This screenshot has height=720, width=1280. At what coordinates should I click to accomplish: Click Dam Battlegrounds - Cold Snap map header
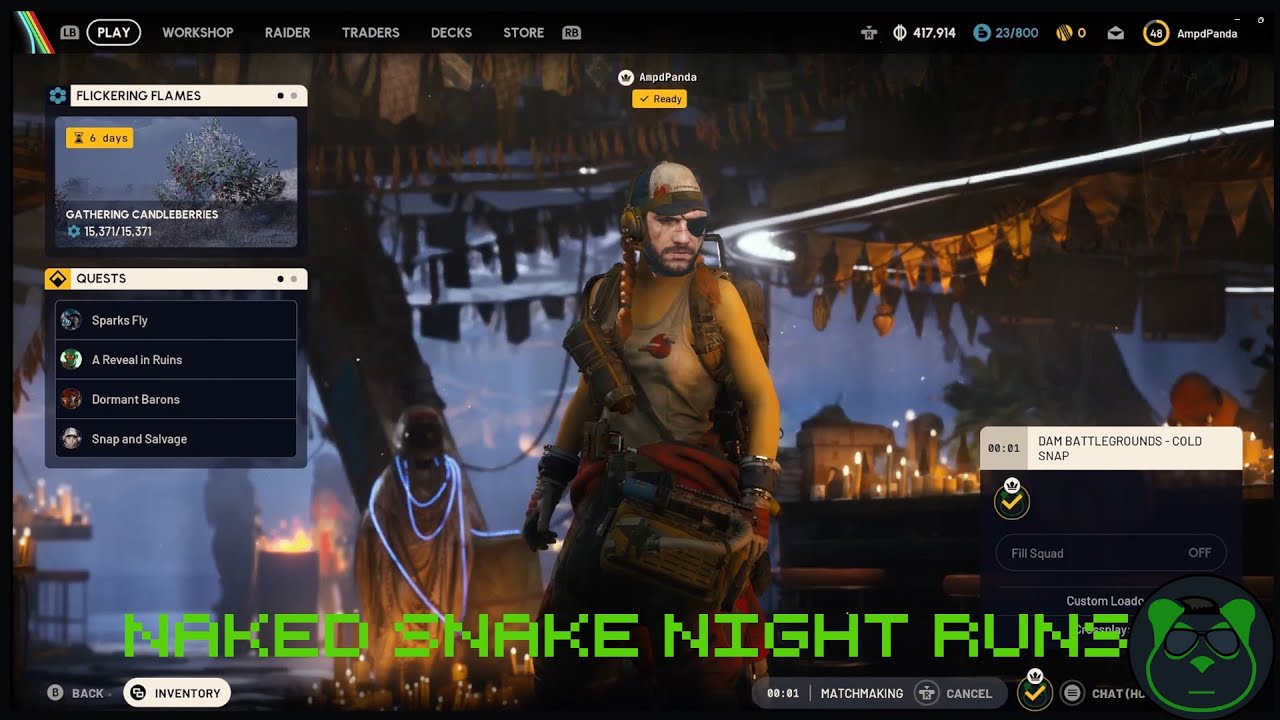tap(1111, 448)
